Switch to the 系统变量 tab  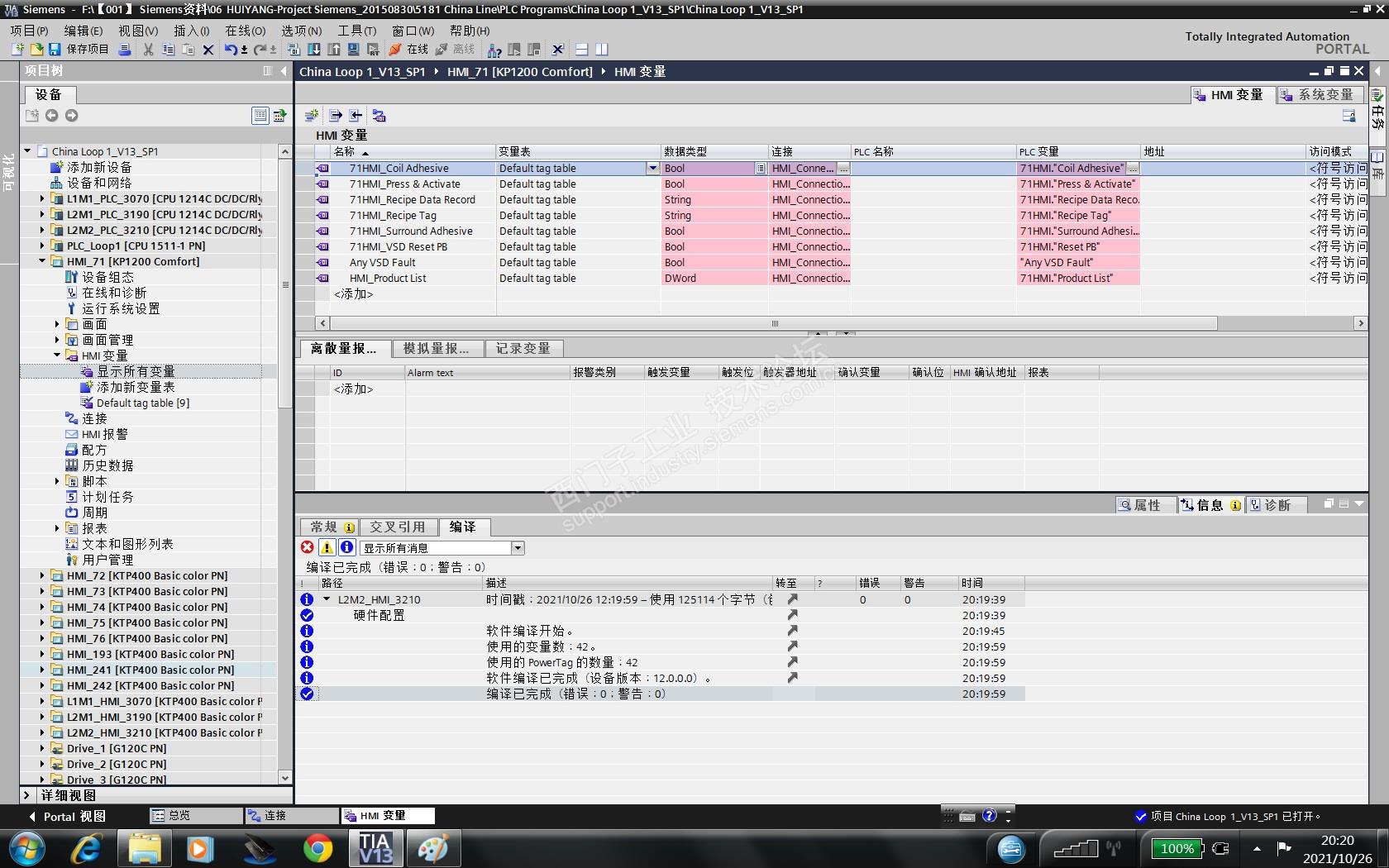point(1319,95)
